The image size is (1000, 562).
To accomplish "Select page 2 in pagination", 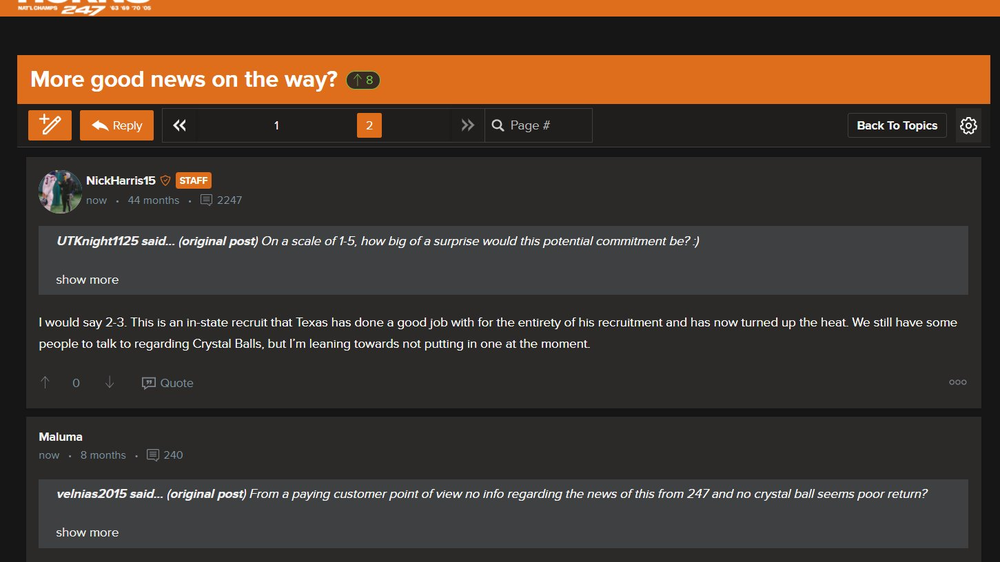I will pos(369,125).
